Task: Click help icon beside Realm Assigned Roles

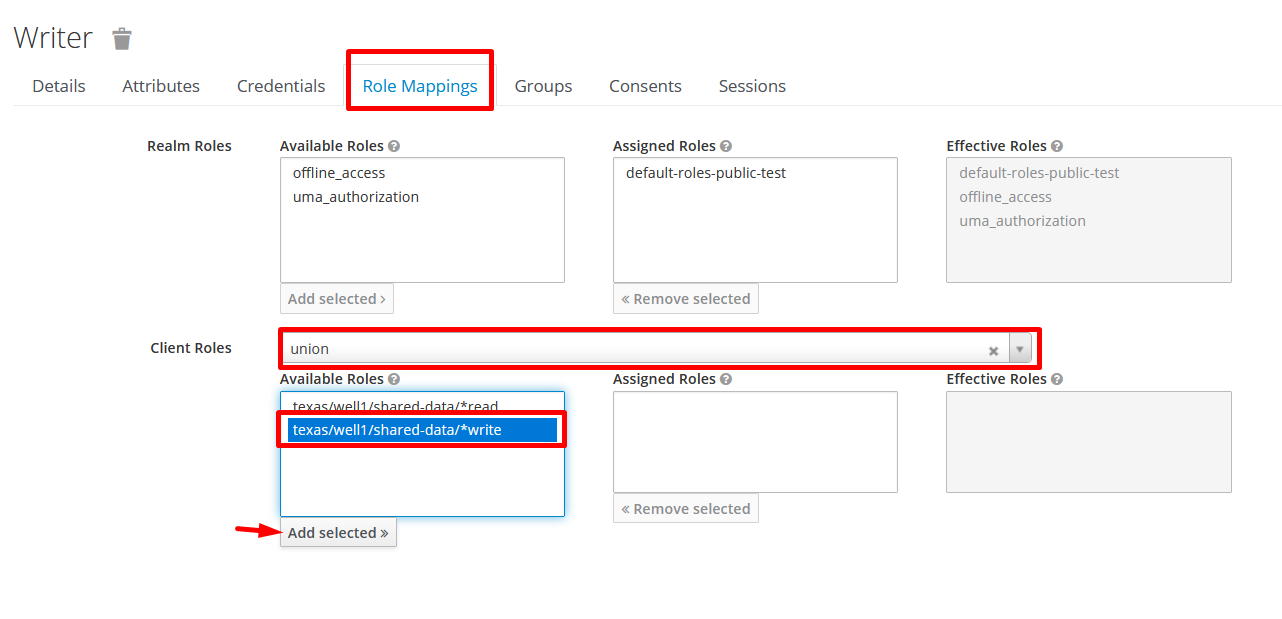Action: coord(726,146)
